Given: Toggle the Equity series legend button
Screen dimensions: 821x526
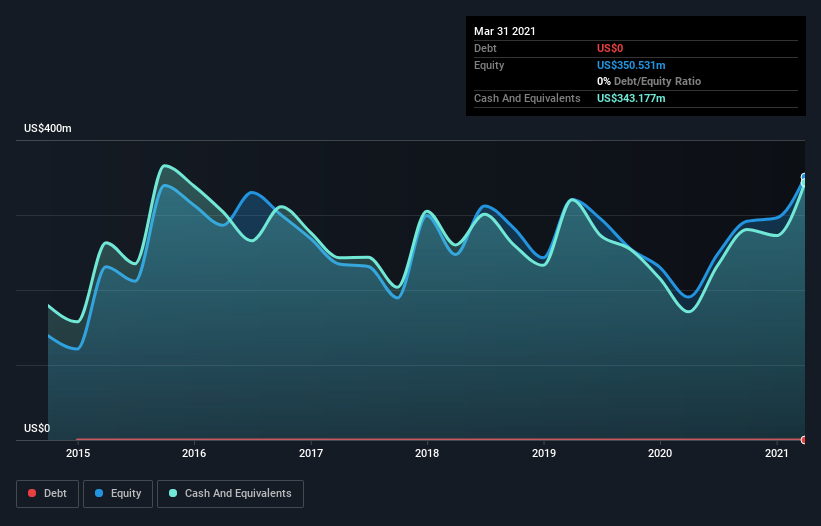Looking at the screenshot, I should point(118,494).
